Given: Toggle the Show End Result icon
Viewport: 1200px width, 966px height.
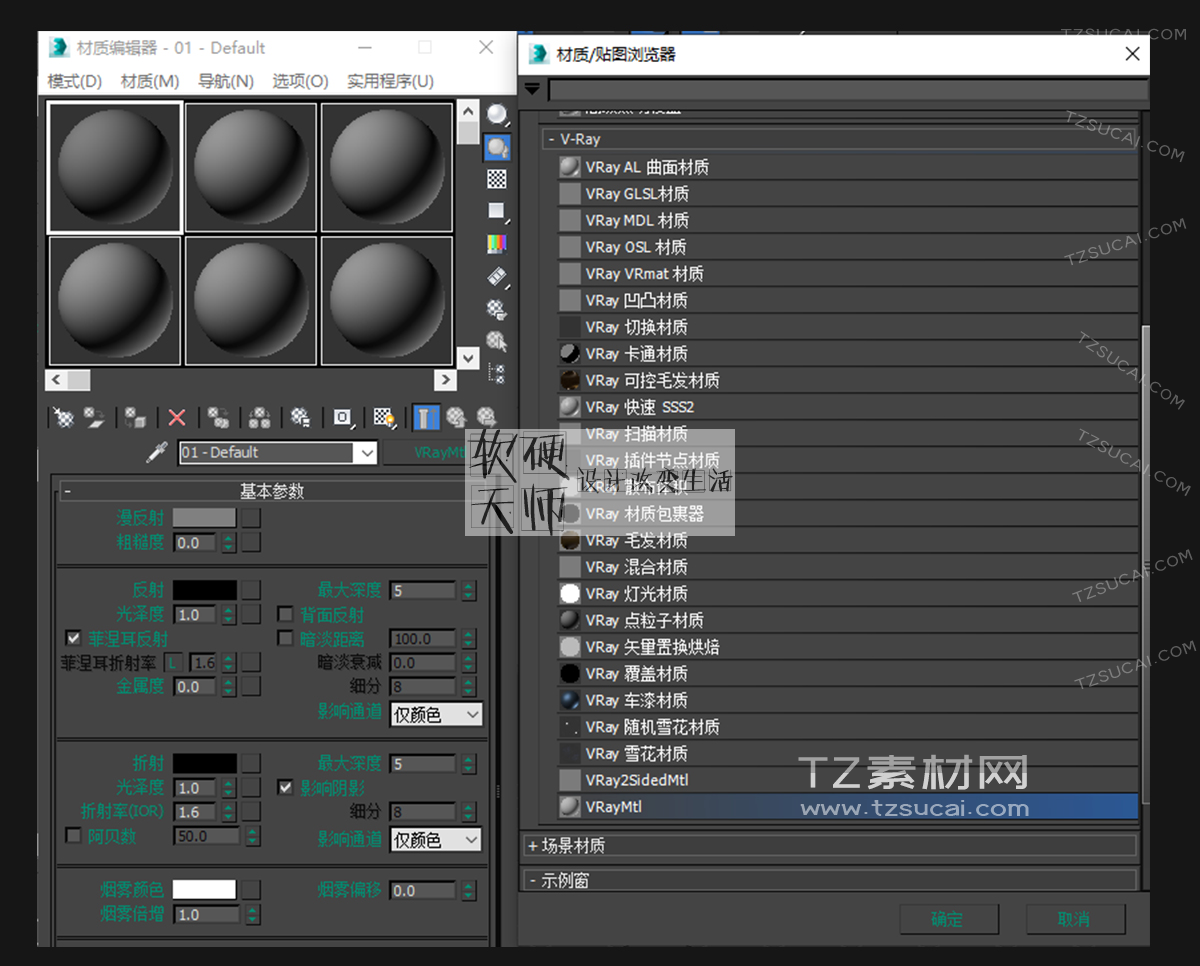Looking at the screenshot, I should 427,417.
